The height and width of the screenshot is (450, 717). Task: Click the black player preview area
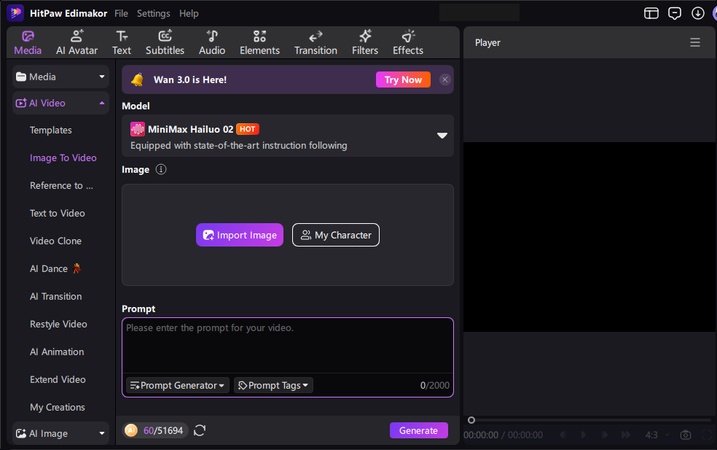(590, 237)
